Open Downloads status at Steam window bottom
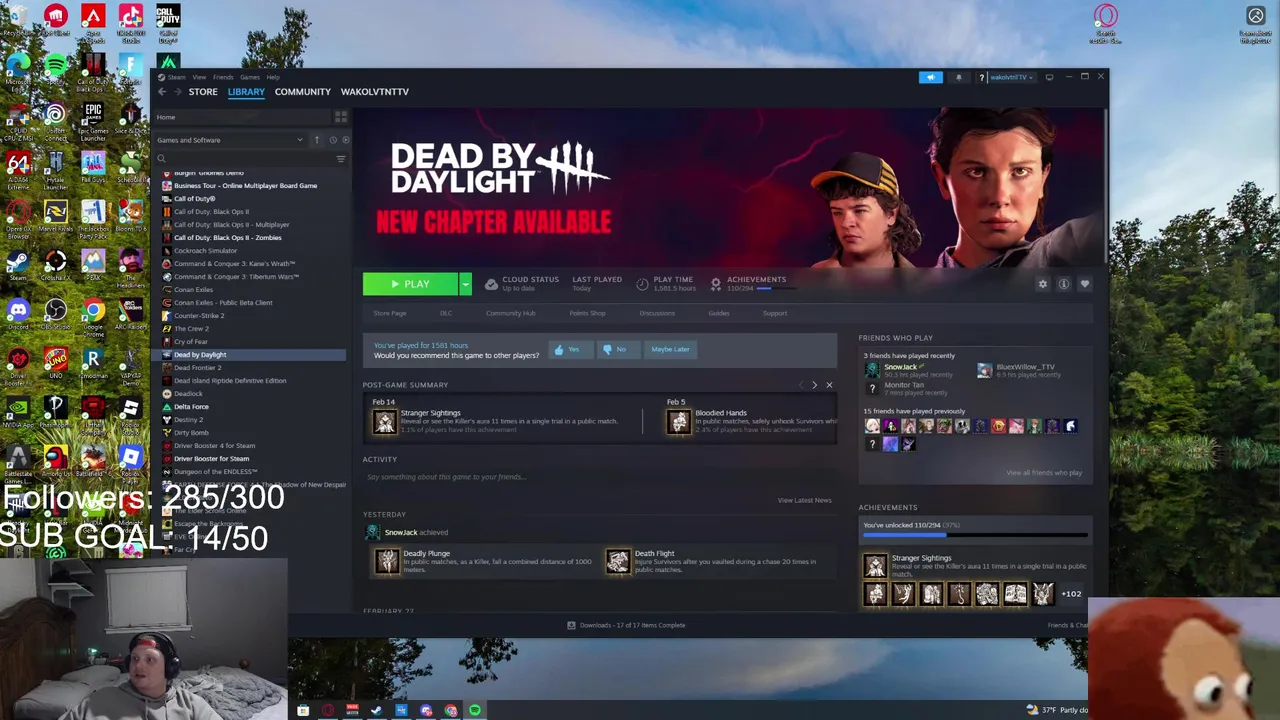 626,625
